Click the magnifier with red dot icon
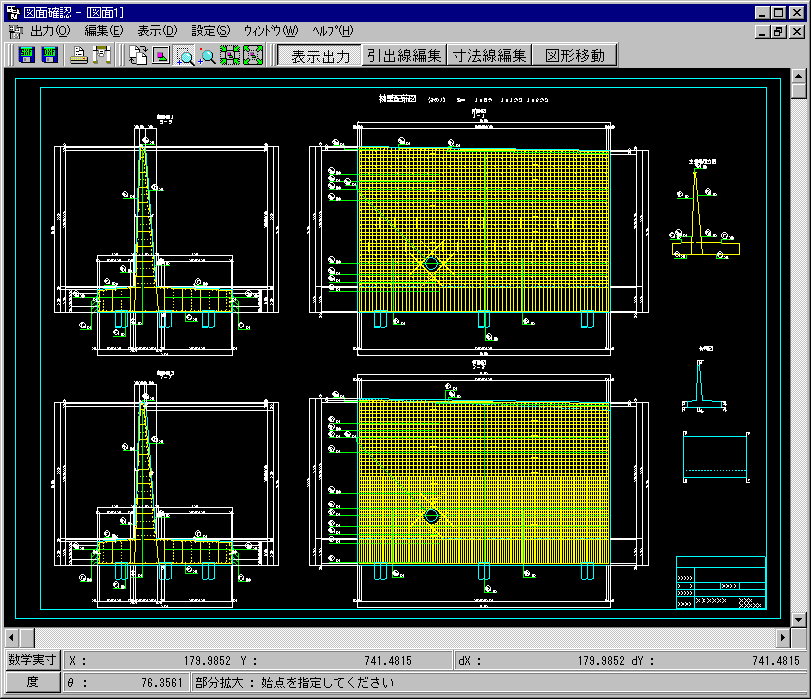The height and width of the screenshot is (699, 811). 206,55
